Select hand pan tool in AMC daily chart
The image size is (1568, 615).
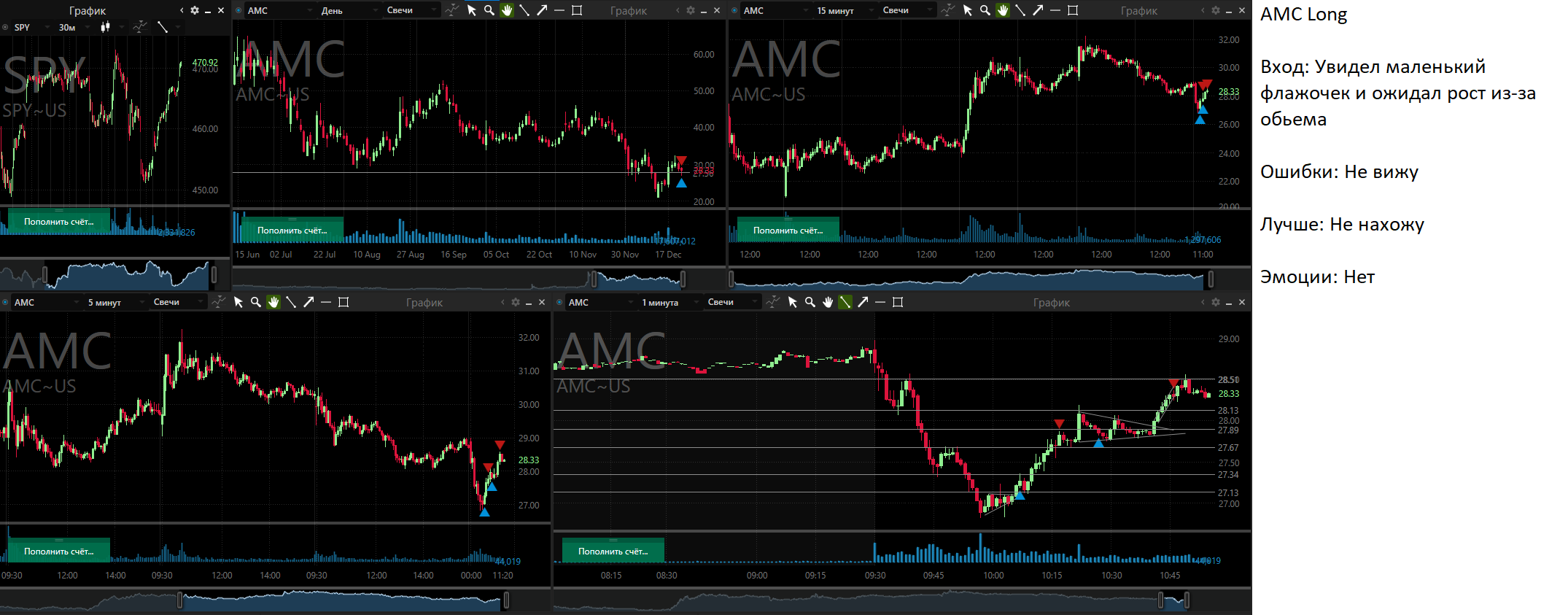pos(507,10)
